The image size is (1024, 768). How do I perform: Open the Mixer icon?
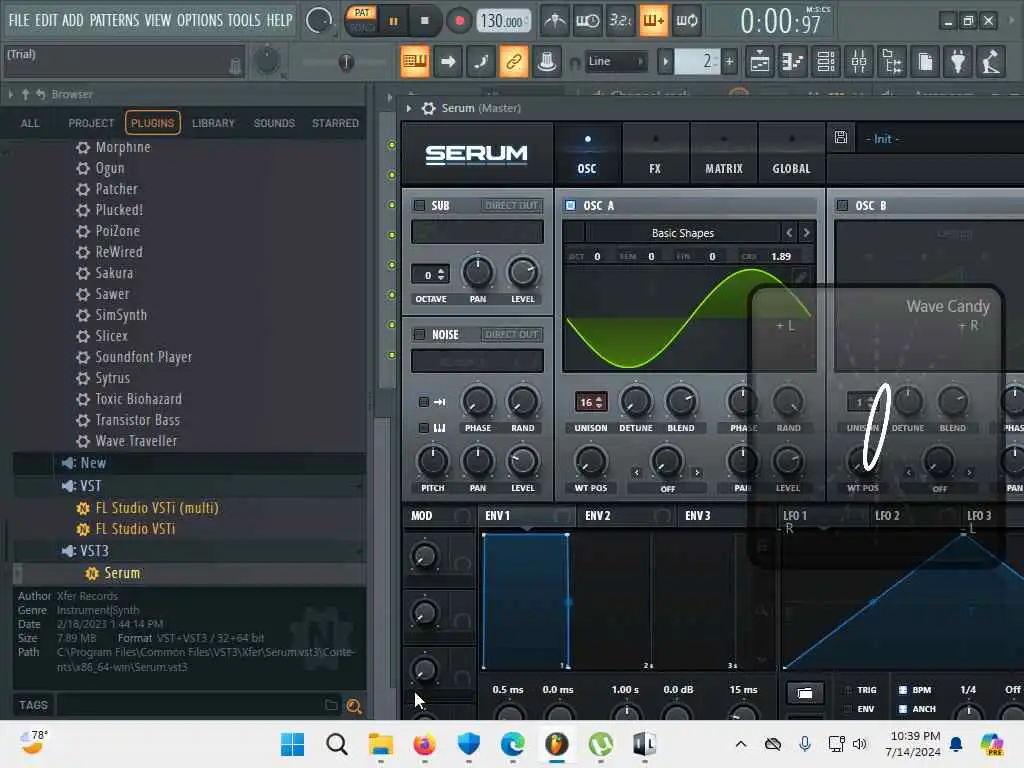859,62
